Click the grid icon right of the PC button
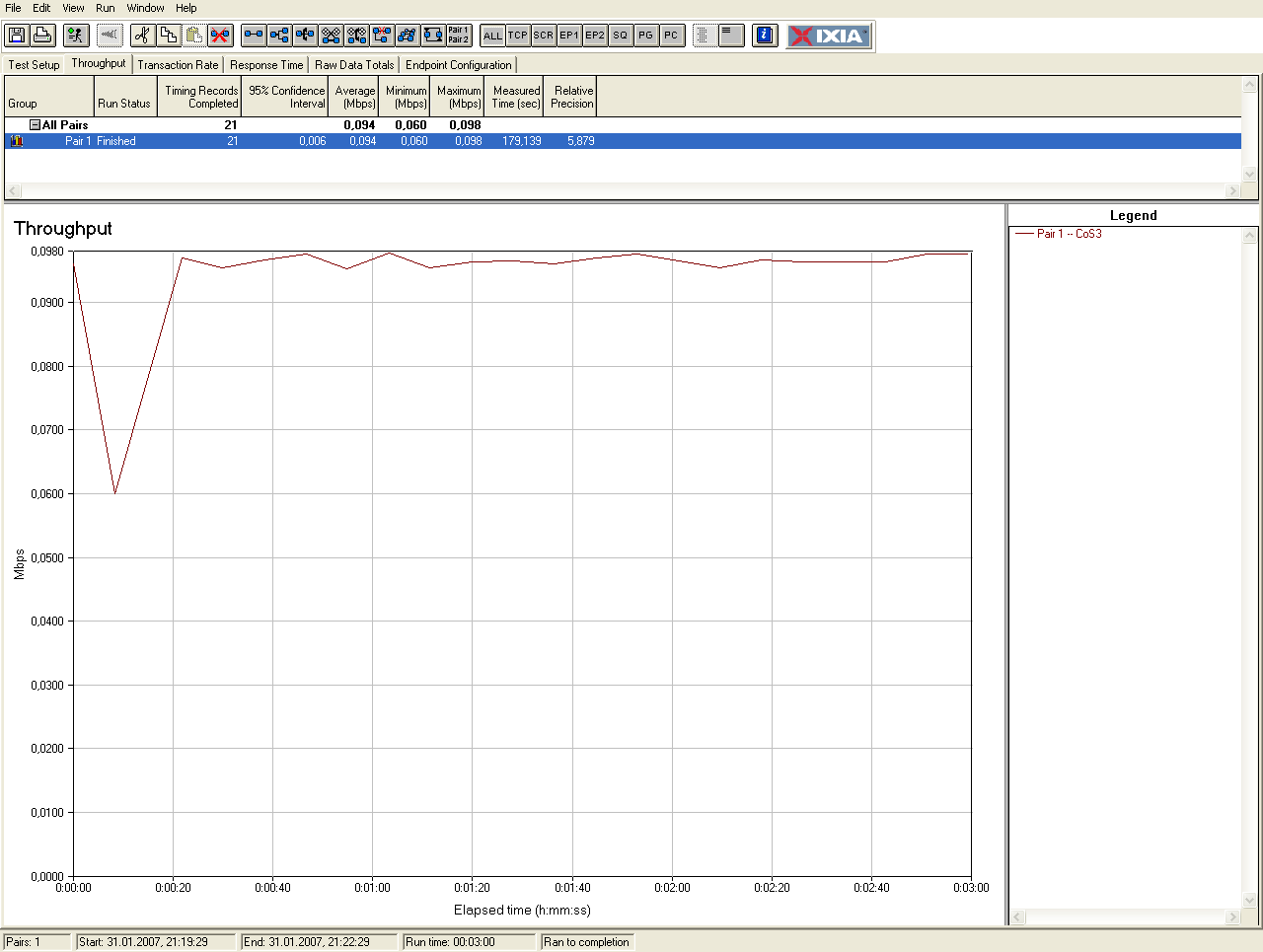The width and height of the screenshot is (1263, 952). pos(705,36)
